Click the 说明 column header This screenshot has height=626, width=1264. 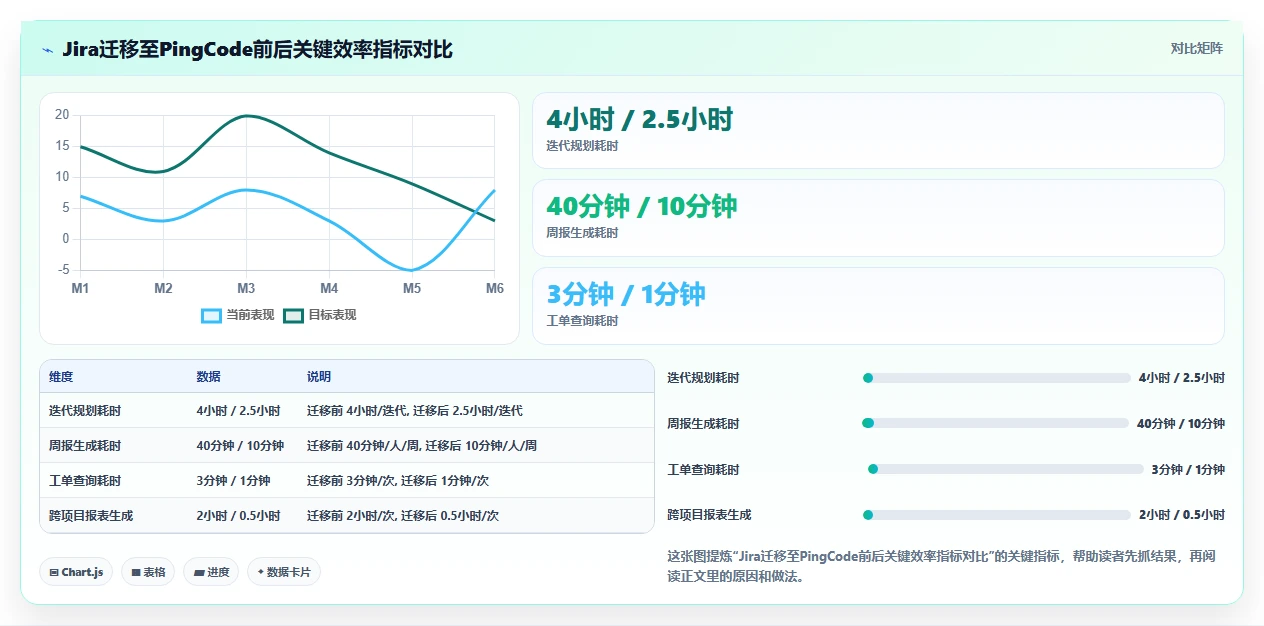(x=318, y=377)
